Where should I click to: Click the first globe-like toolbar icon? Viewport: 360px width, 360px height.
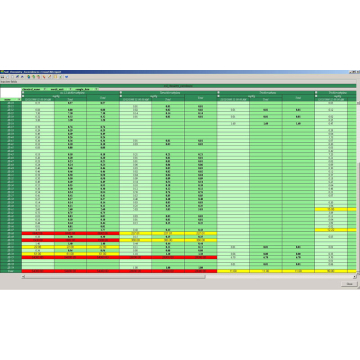tap(29, 77)
